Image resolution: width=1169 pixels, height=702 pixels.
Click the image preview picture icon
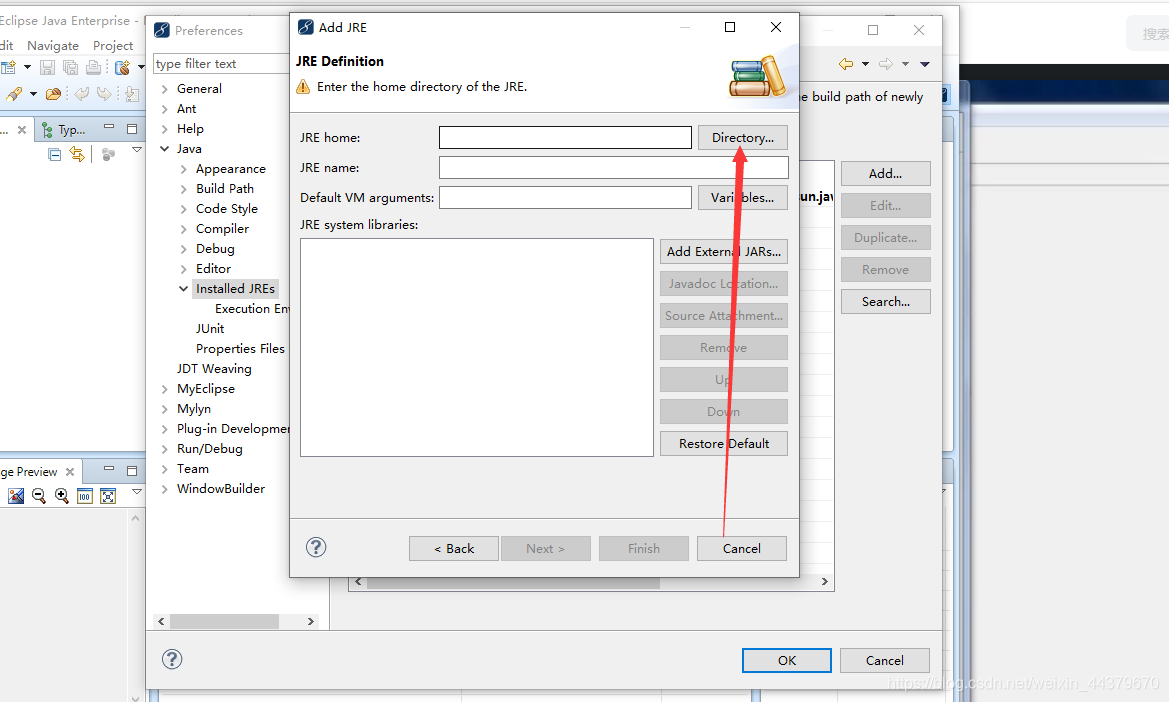pyautogui.click(x=16, y=496)
